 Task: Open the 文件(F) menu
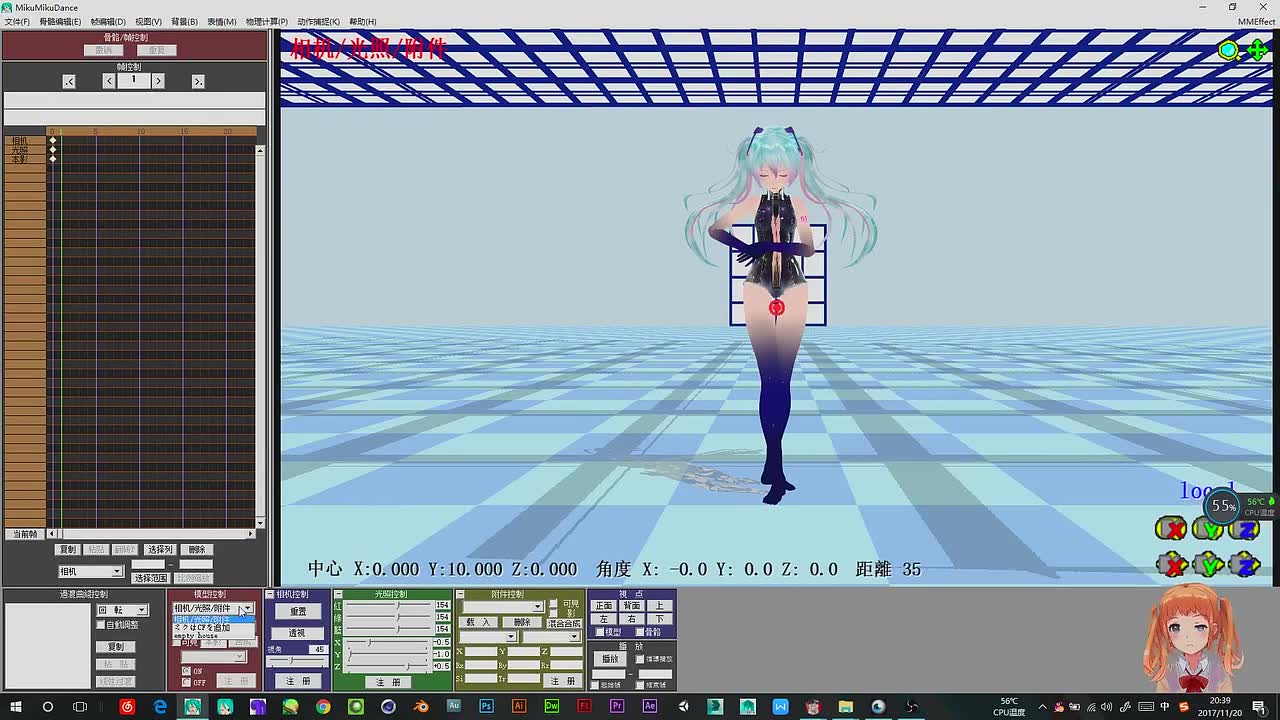[17, 21]
